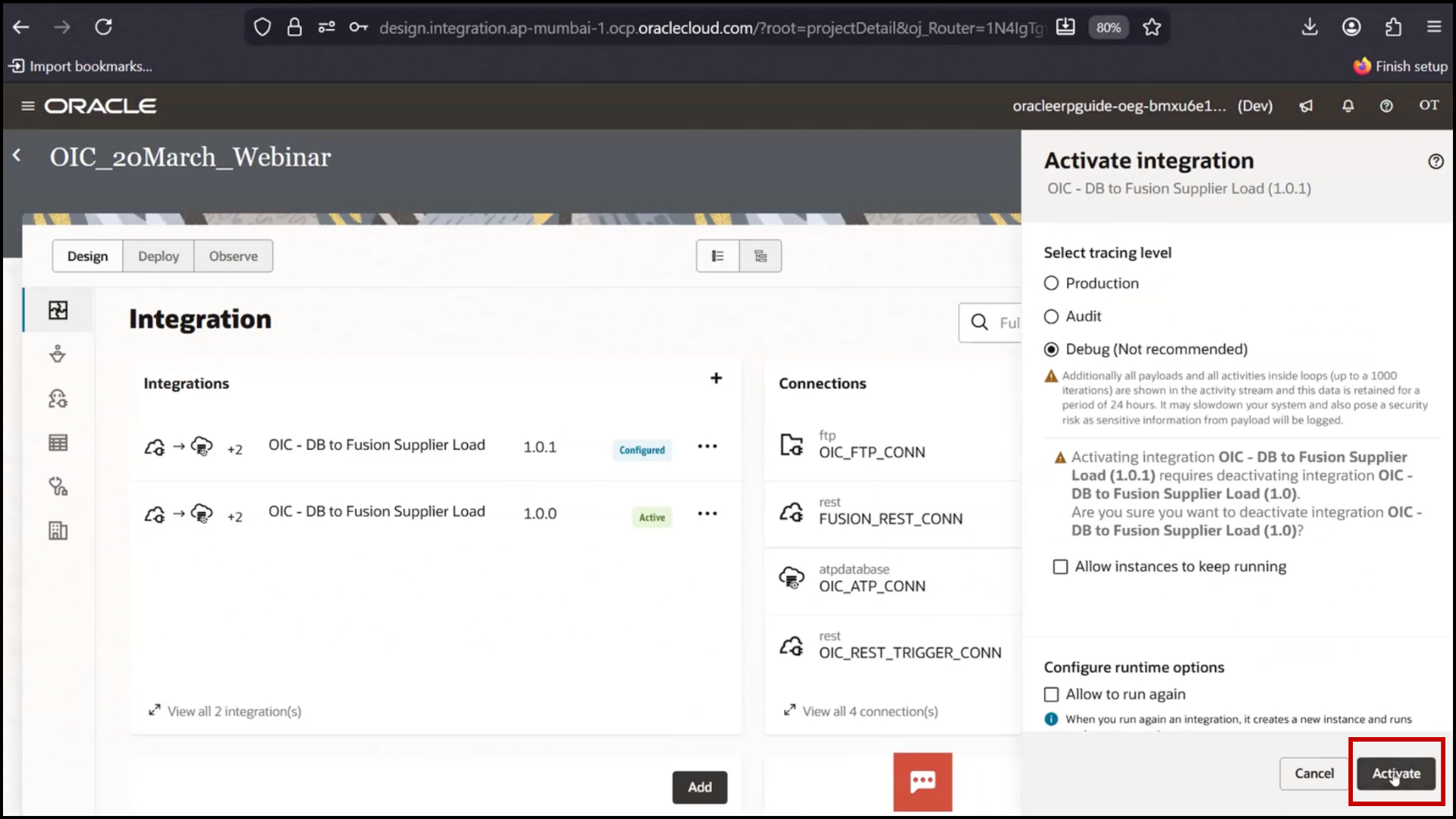The height and width of the screenshot is (819, 1456).
Task: Reload the browser page
Action: point(103,27)
